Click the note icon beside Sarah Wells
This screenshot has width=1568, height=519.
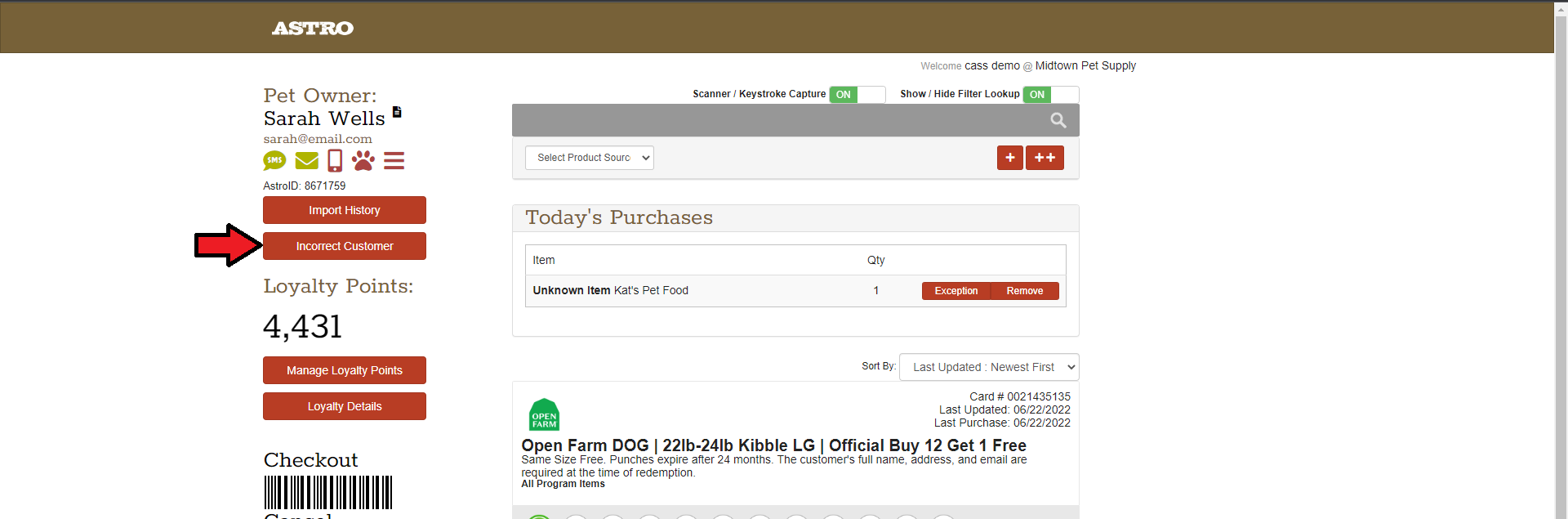(x=397, y=112)
